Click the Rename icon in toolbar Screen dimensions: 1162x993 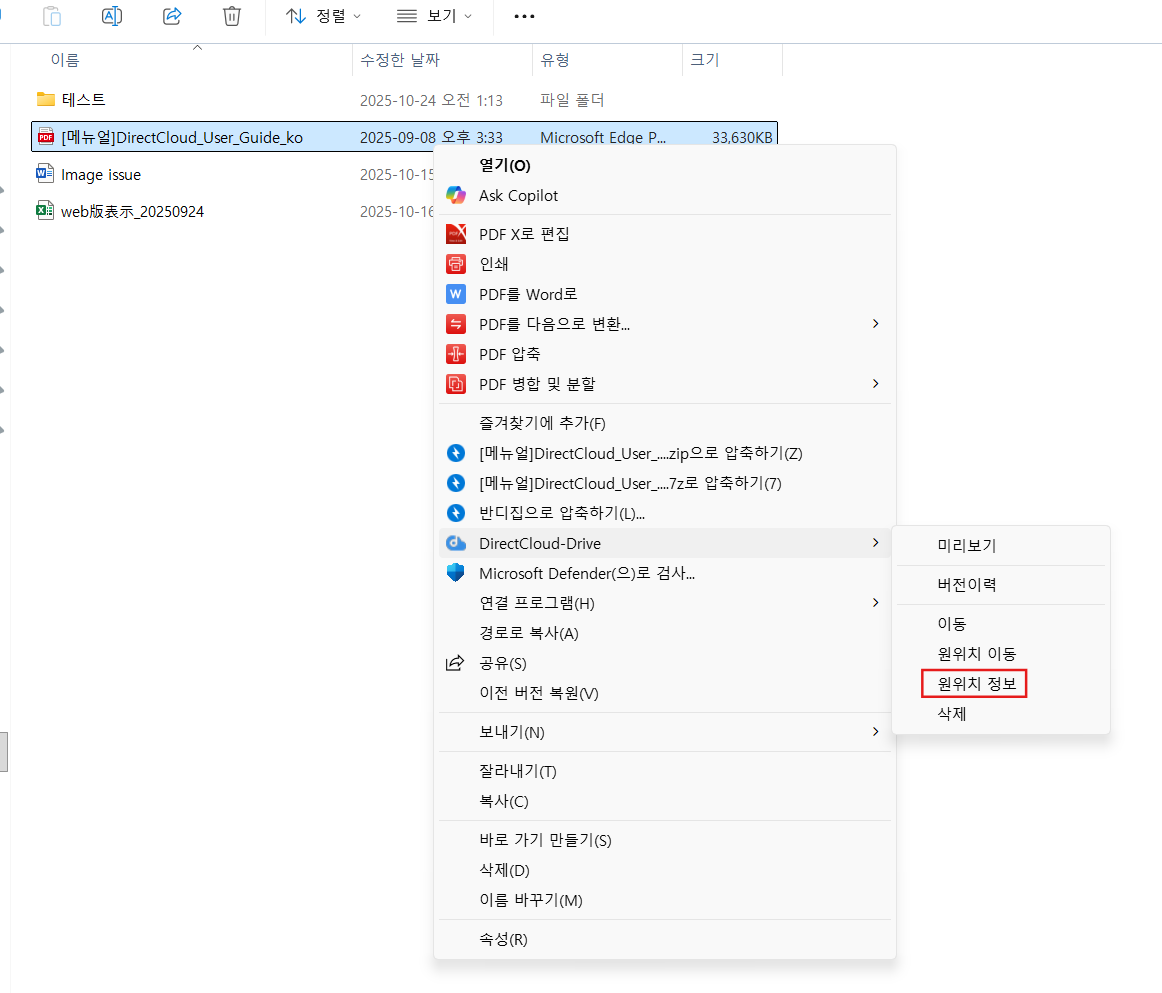[x=113, y=16]
